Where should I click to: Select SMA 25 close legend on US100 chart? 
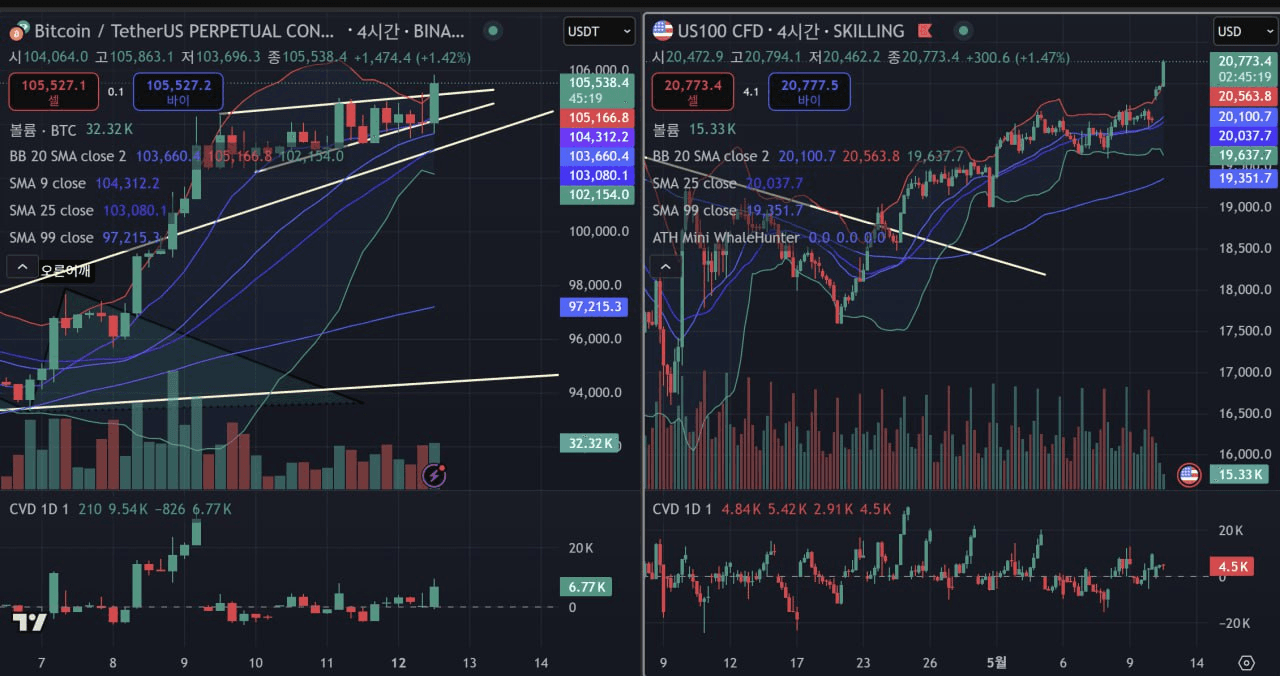tap(694, 183)
